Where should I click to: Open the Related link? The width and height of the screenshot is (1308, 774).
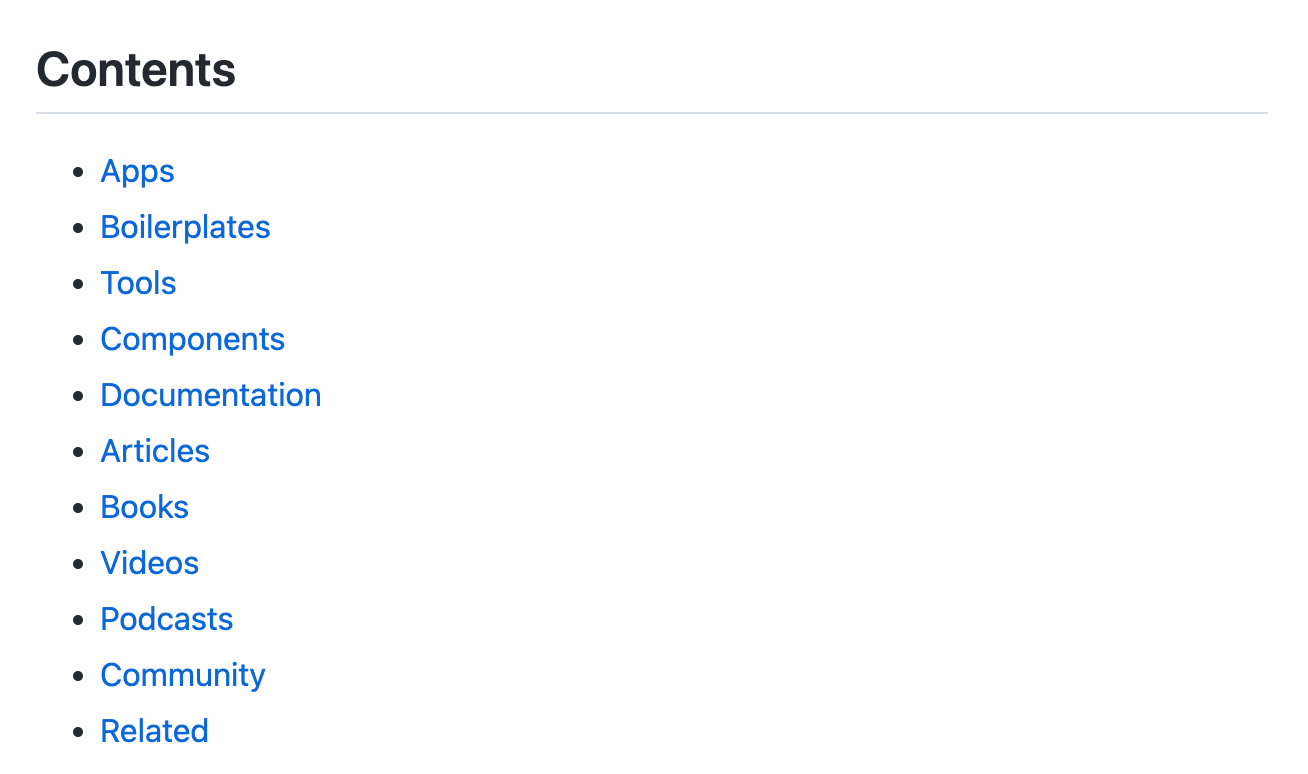pyautogui.click(x=154, y=732)
